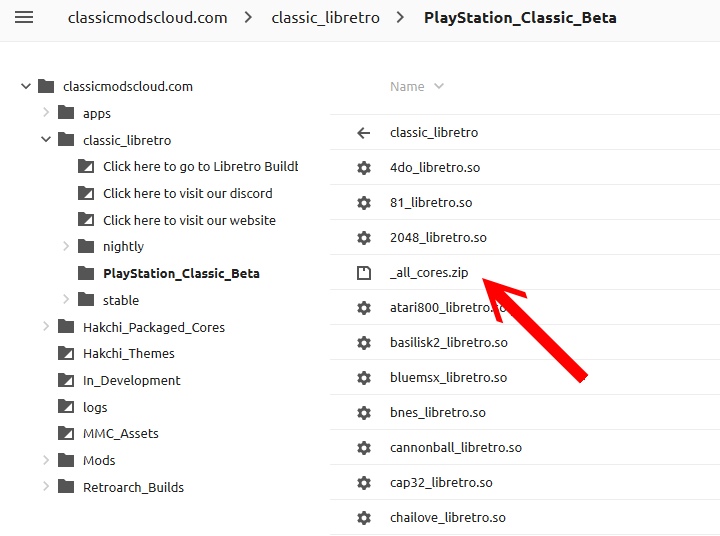Select Hakchi_Themes in folder tree
The height and width of the screenshot is (536, 720).
(x=129, y=353)
